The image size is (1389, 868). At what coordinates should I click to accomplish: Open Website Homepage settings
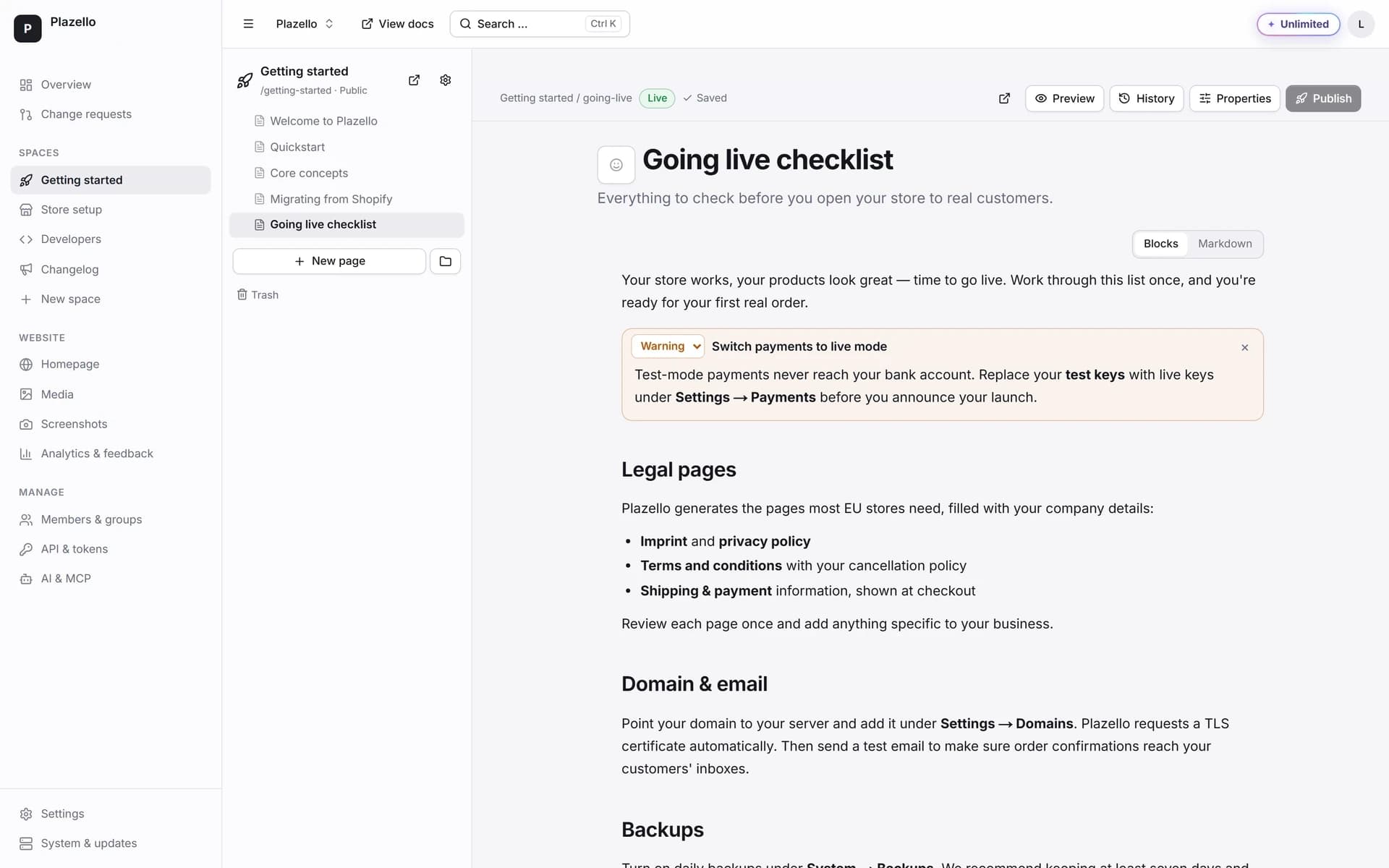(111, 365)
